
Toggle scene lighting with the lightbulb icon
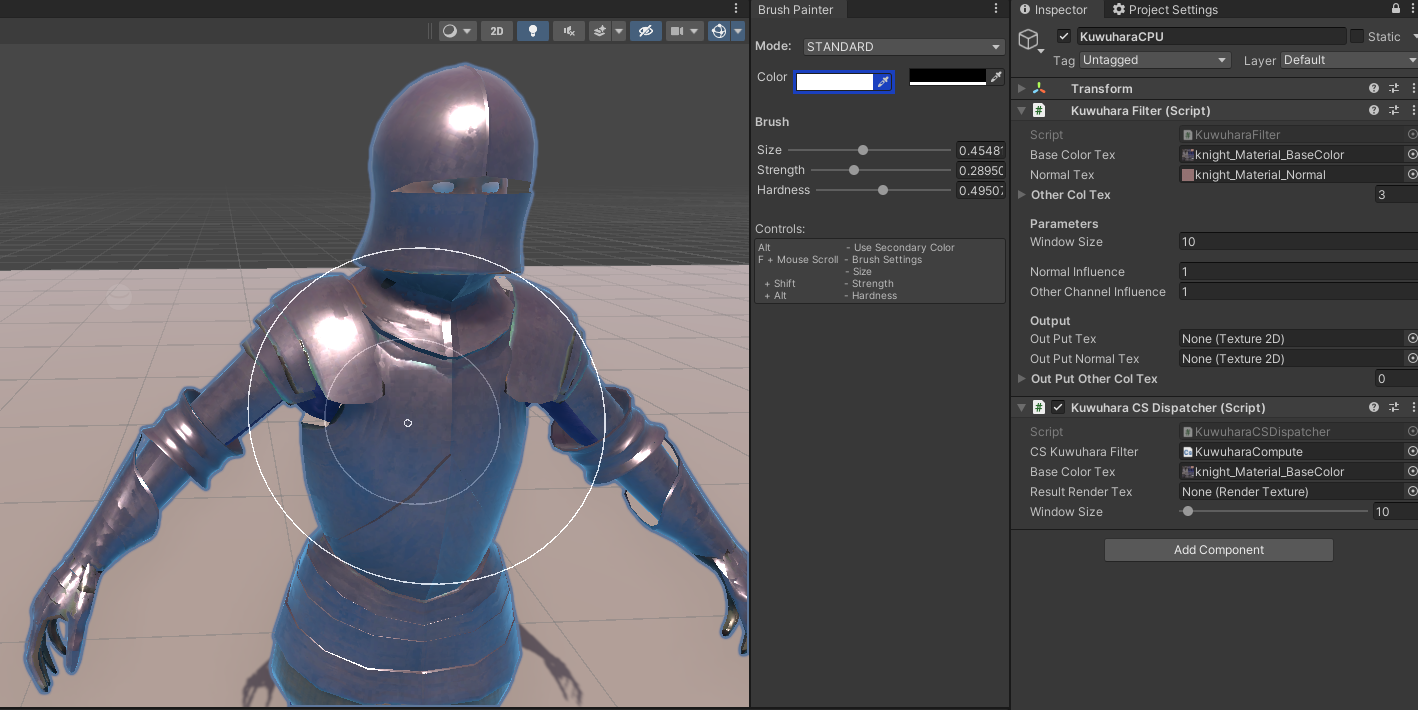[x=532, y=31]
